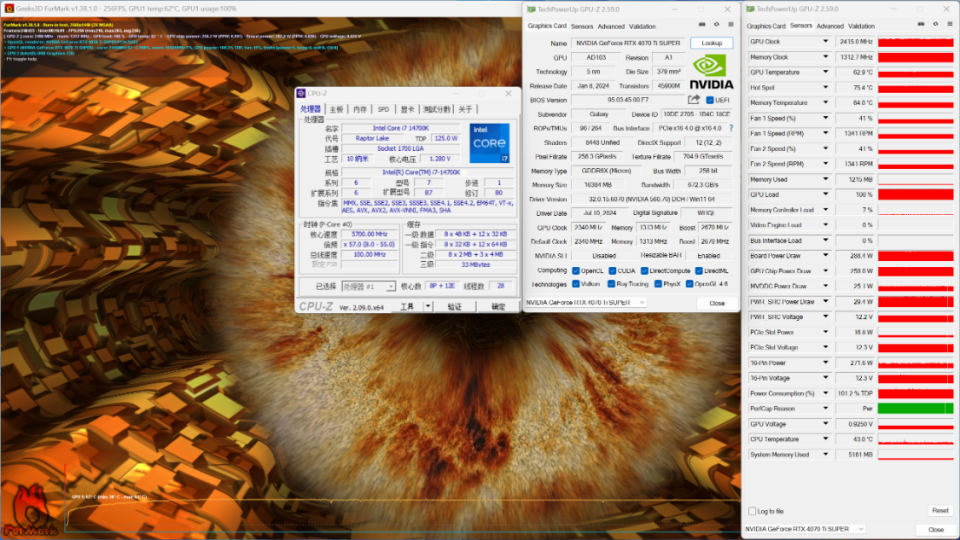
Task: Toggle the PhysX checkbox
Action: pos(658,284)
